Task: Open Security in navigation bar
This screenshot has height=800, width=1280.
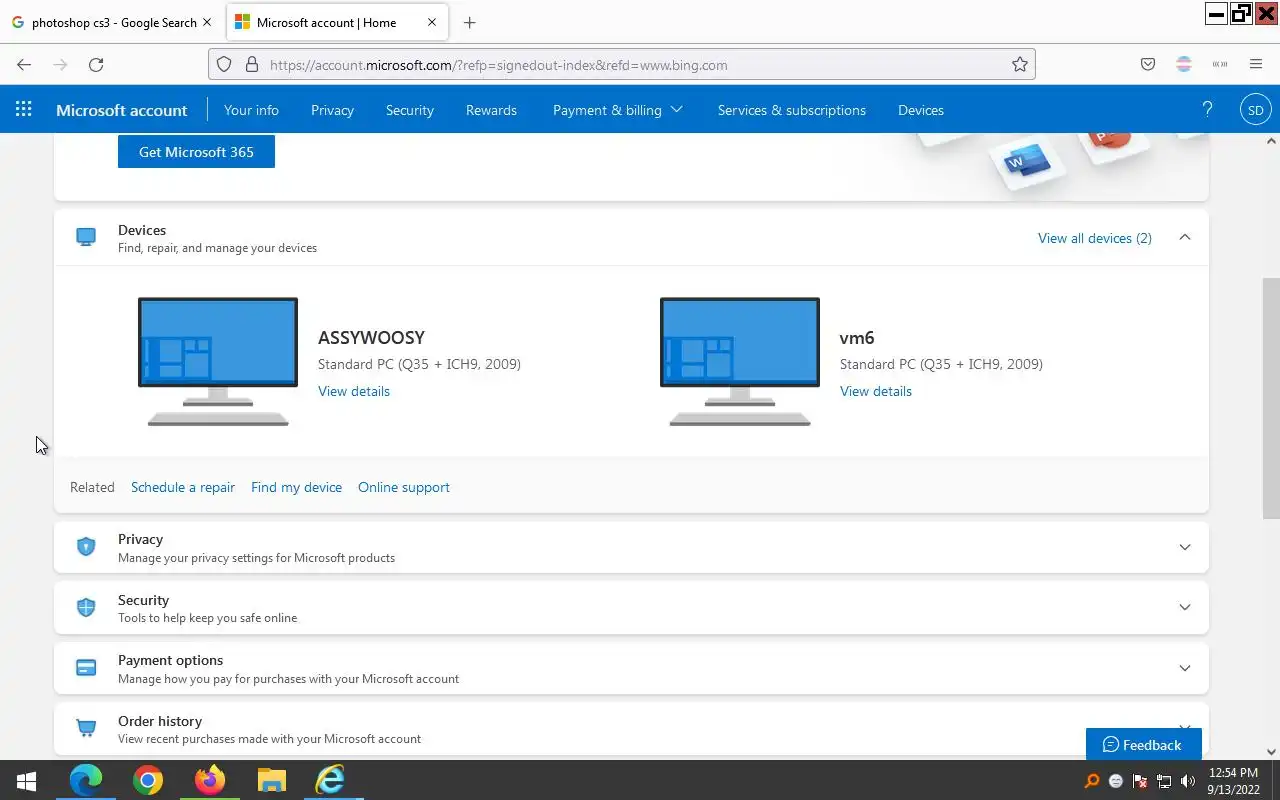Action: (410, 110)
